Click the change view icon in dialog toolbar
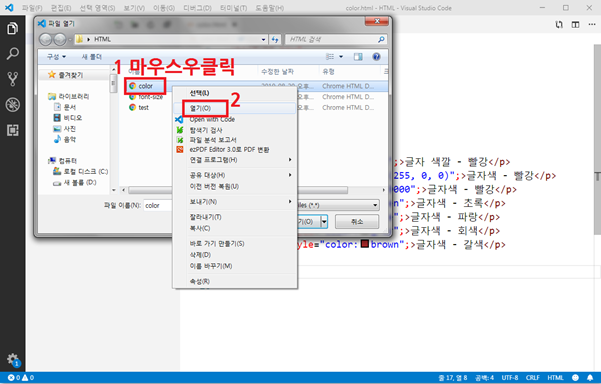 pos(330,57)
